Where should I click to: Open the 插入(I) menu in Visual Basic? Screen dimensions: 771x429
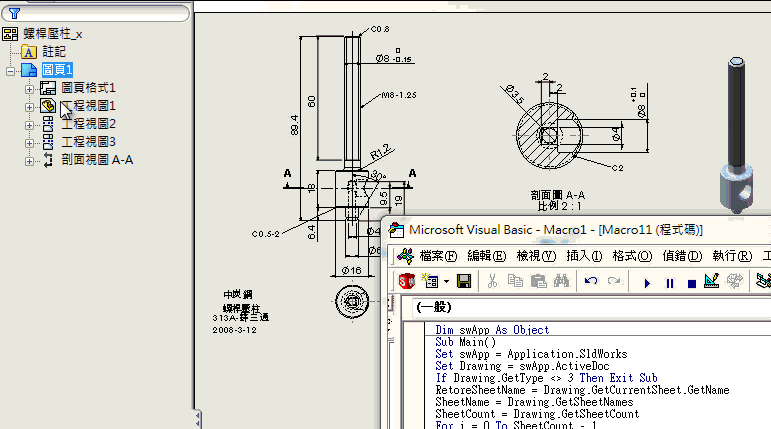pyautogui.click(x=584, y=256)
